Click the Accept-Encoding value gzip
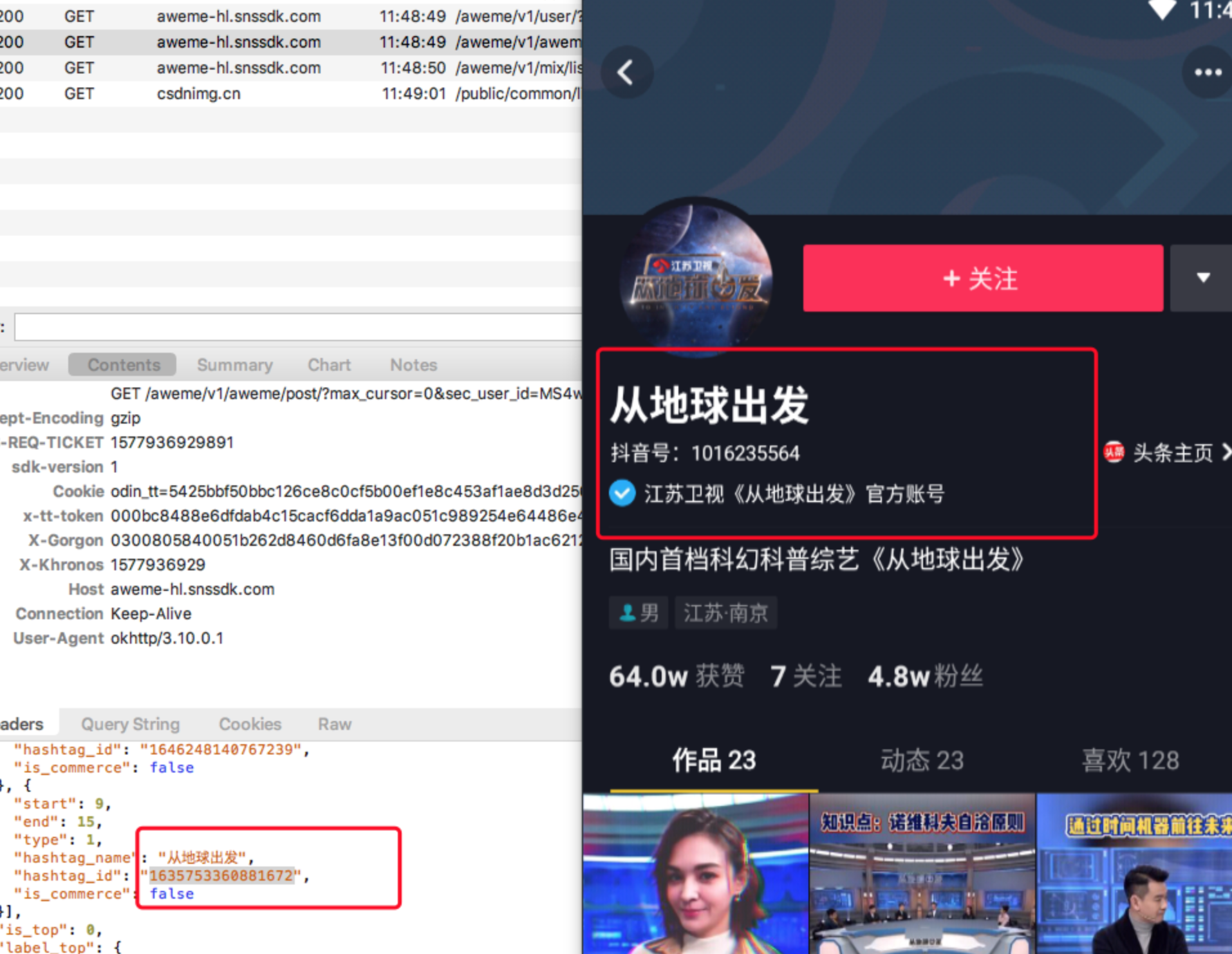Screen dimensions: 1232x954 [x=126, y=418]
